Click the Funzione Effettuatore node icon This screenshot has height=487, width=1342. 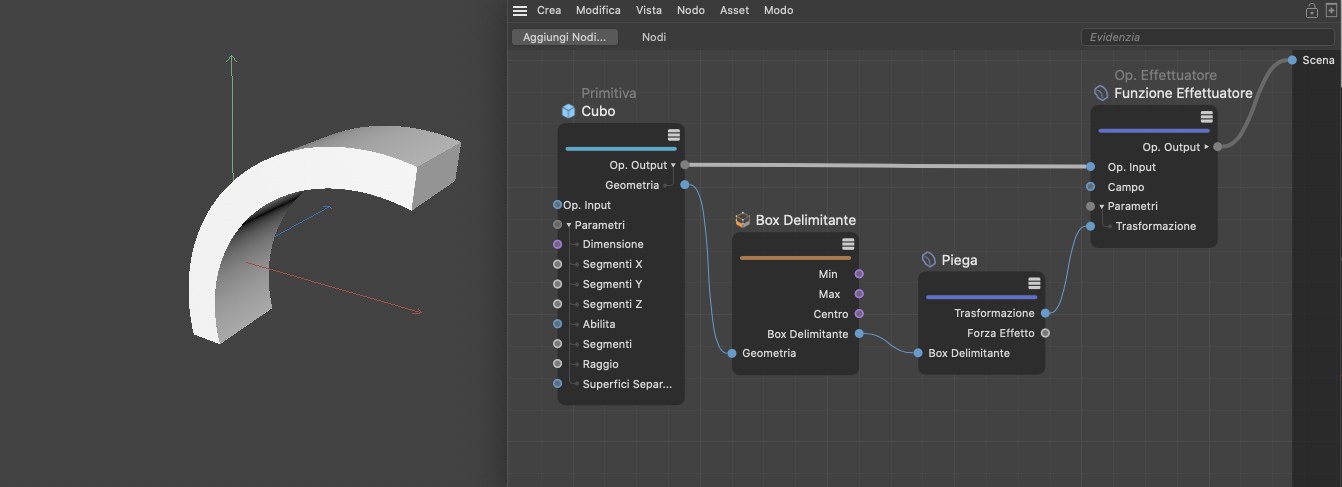click(x=1101, y=93)
